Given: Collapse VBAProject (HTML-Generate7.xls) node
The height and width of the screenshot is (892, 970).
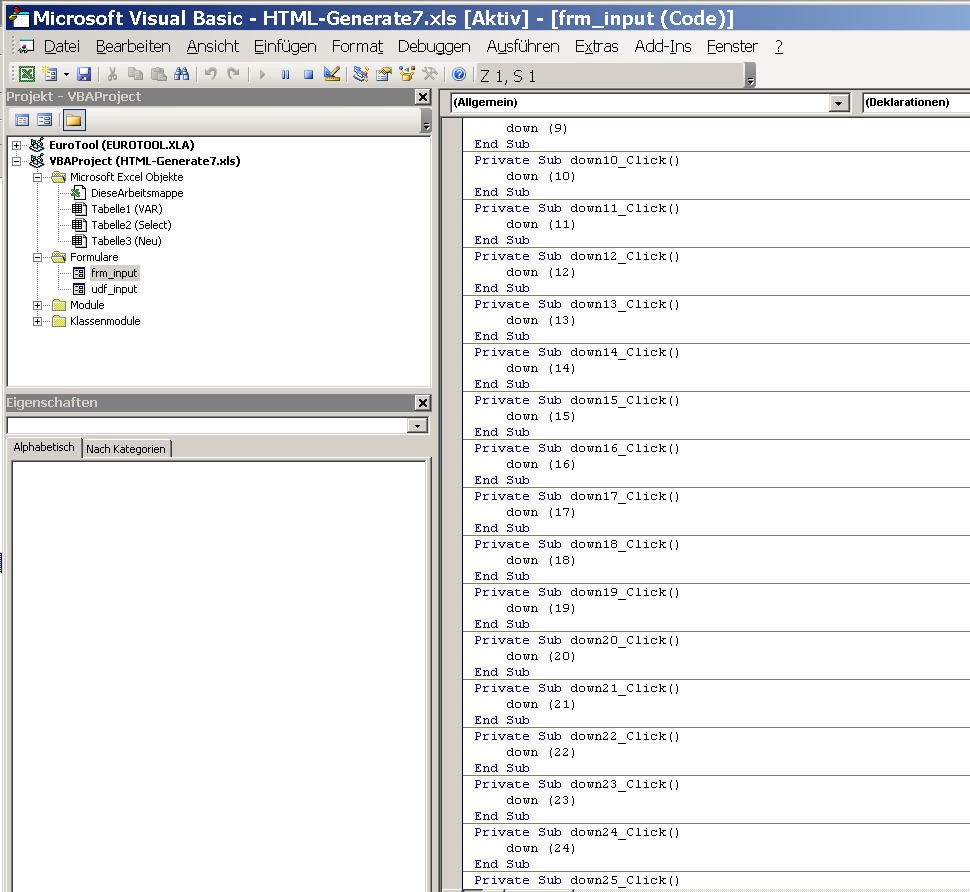Looking at the screenshot, I should [x=17, y=161].
